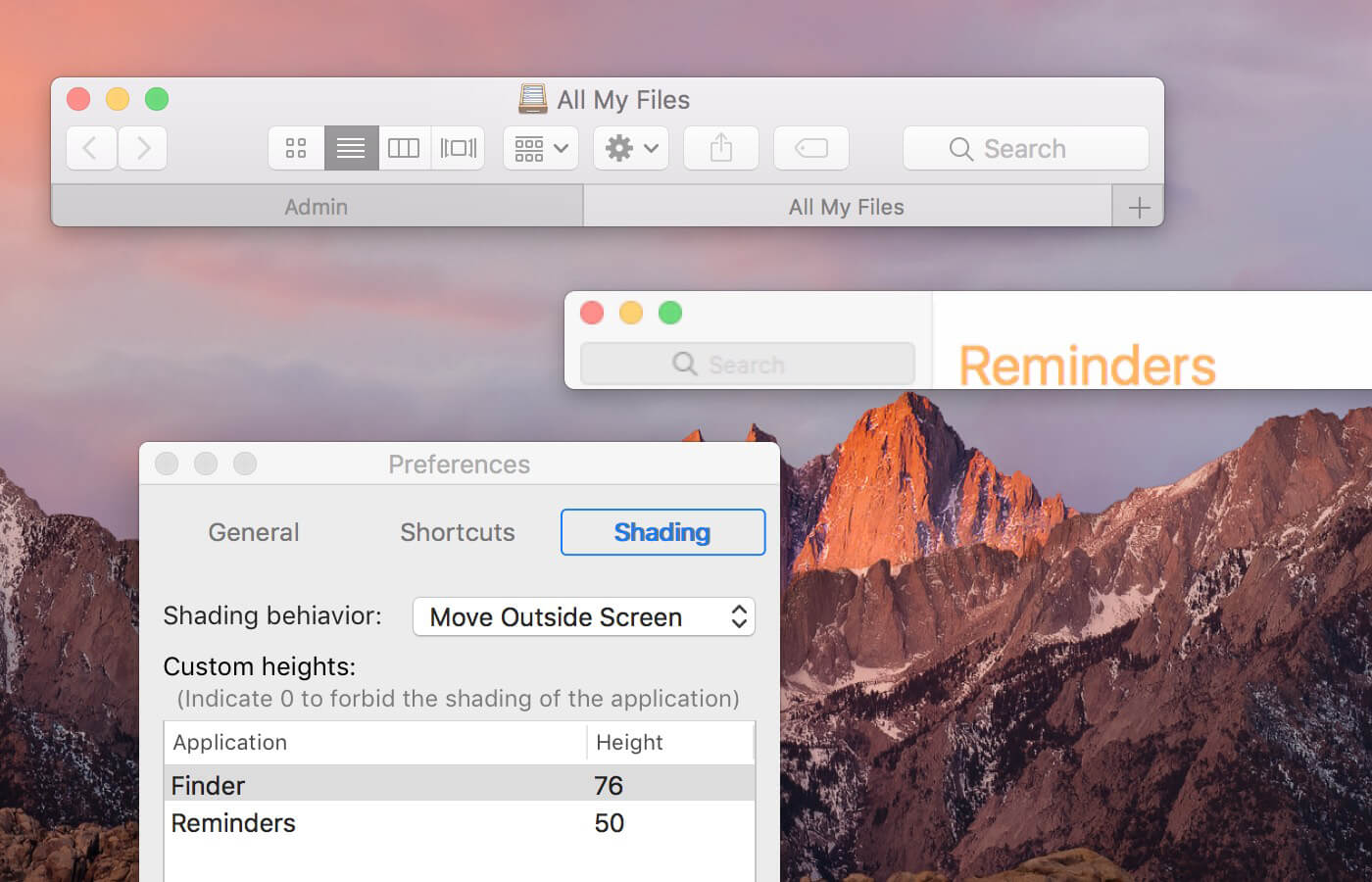Open the gear action menu
Viewport: 1372px width, 882px height.
click(631, 148)
